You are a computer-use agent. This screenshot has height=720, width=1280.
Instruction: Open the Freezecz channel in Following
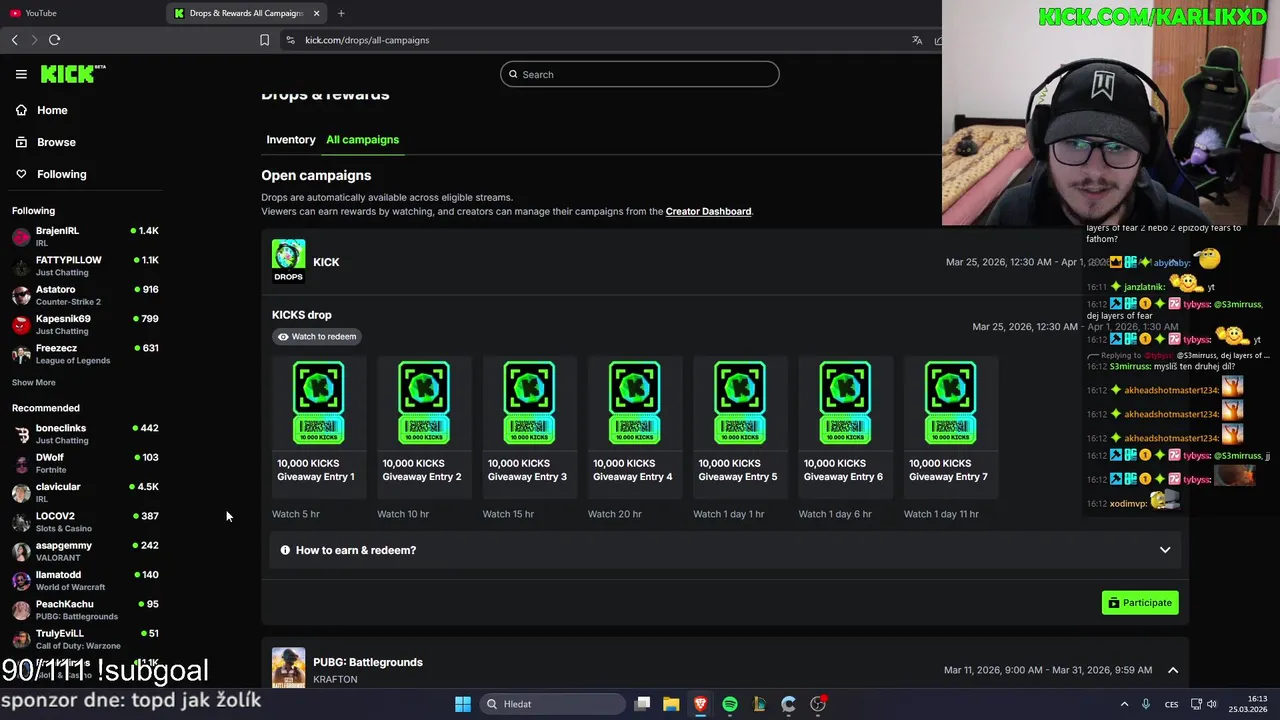(85, 354)
